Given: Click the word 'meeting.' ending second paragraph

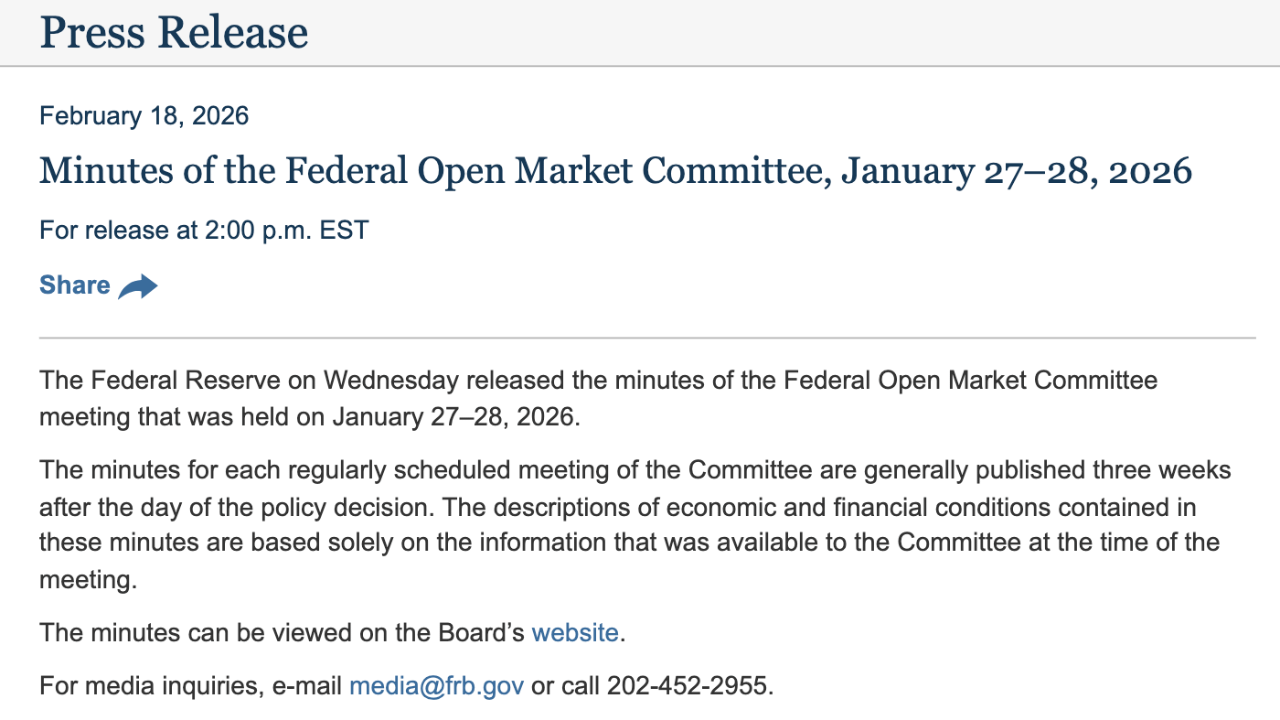Looking at the screenshot, I should (88, 580).
